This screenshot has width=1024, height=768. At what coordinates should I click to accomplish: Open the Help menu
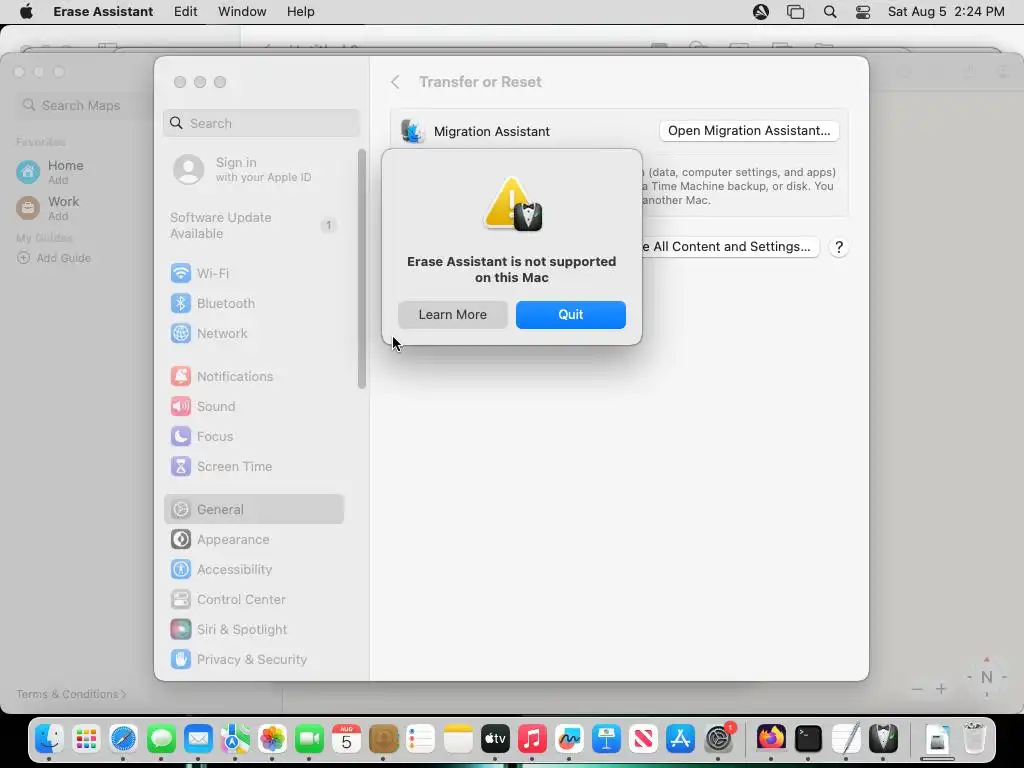click(300, 12)
